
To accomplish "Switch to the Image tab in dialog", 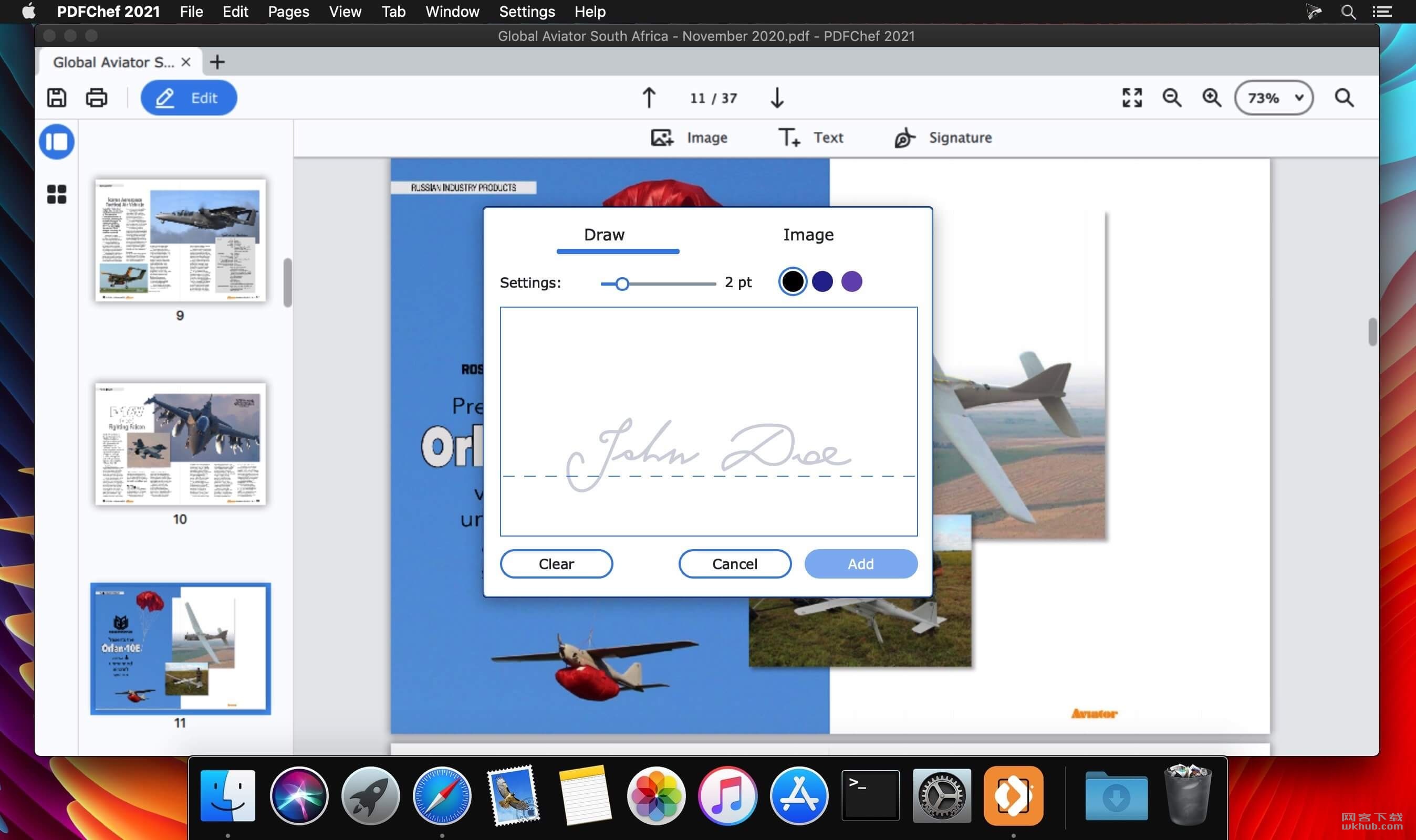I will [808, 235].
